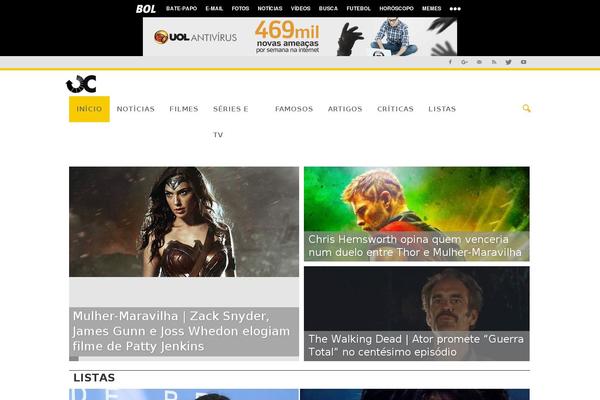The width and height of the screenshot is (600, 400).
Task: Open the LISTAS menu item
Action: pos(442,109)
